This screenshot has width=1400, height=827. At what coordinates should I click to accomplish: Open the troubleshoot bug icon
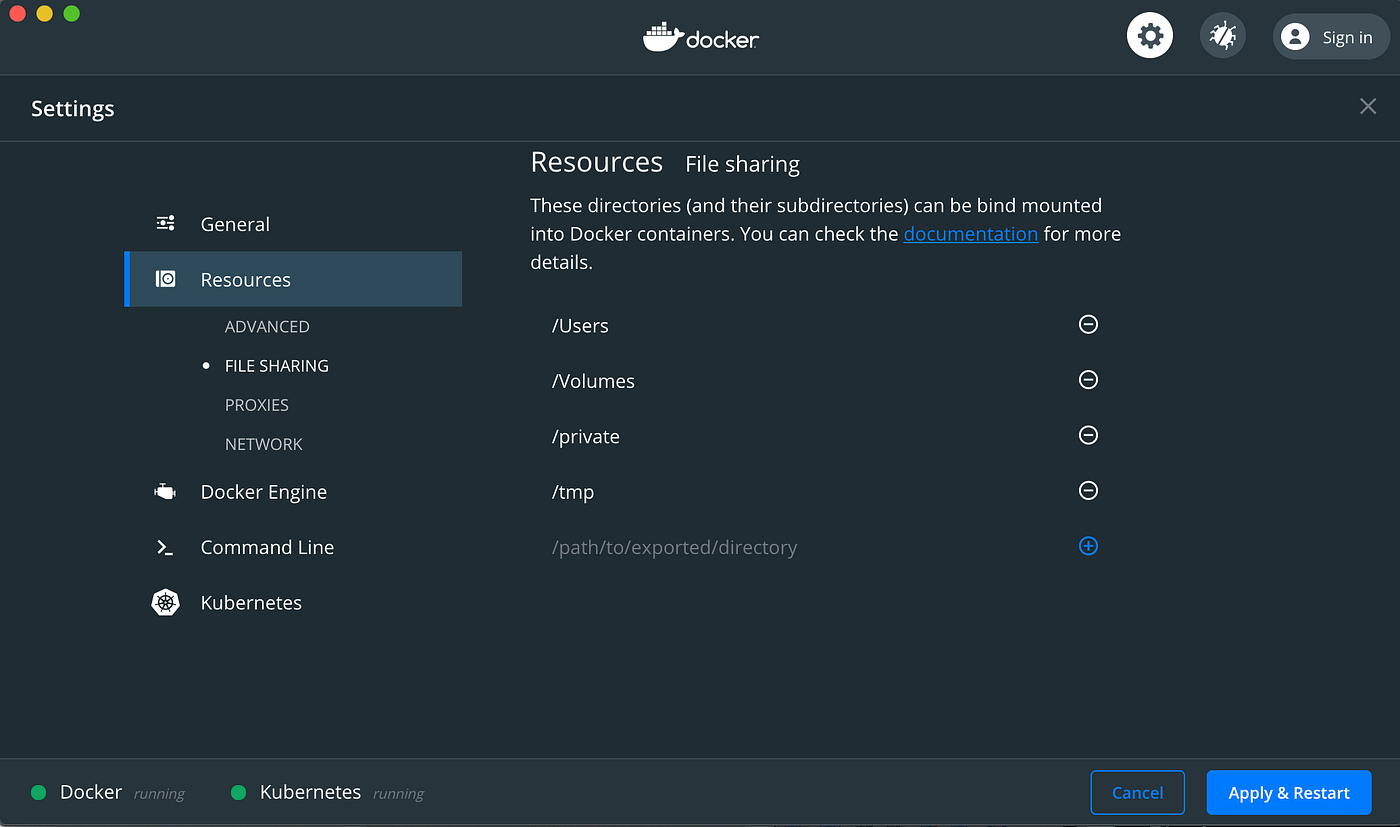(x=1223, y=37)
